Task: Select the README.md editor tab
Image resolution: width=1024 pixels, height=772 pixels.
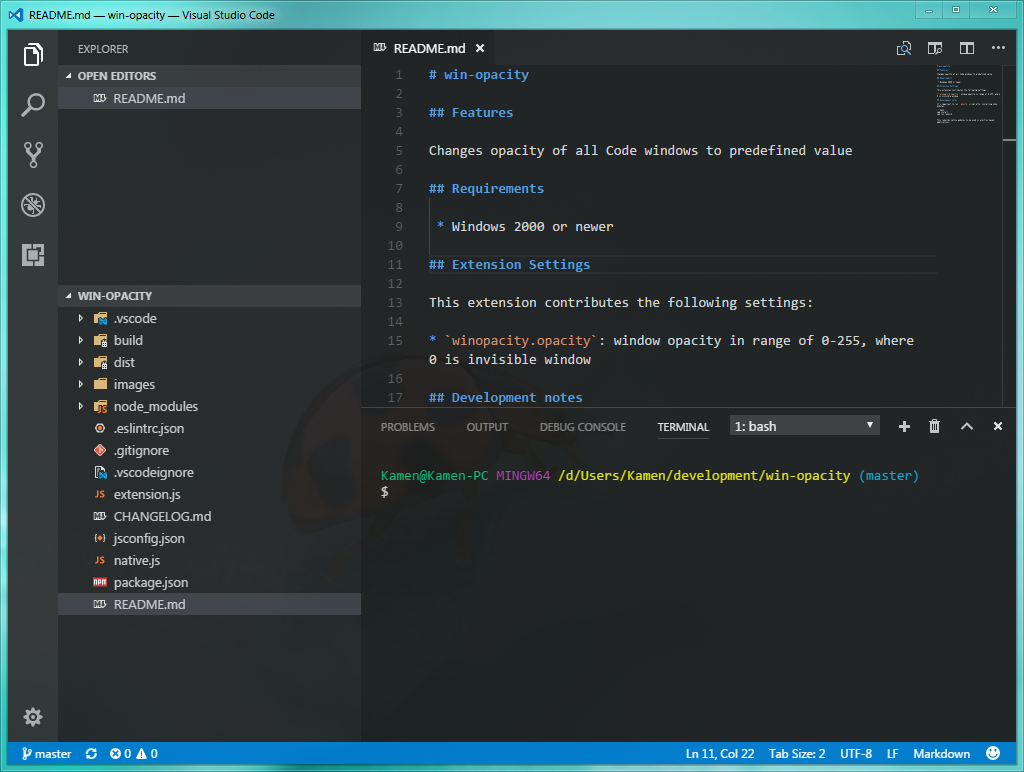Action: [x=429, y=48]
